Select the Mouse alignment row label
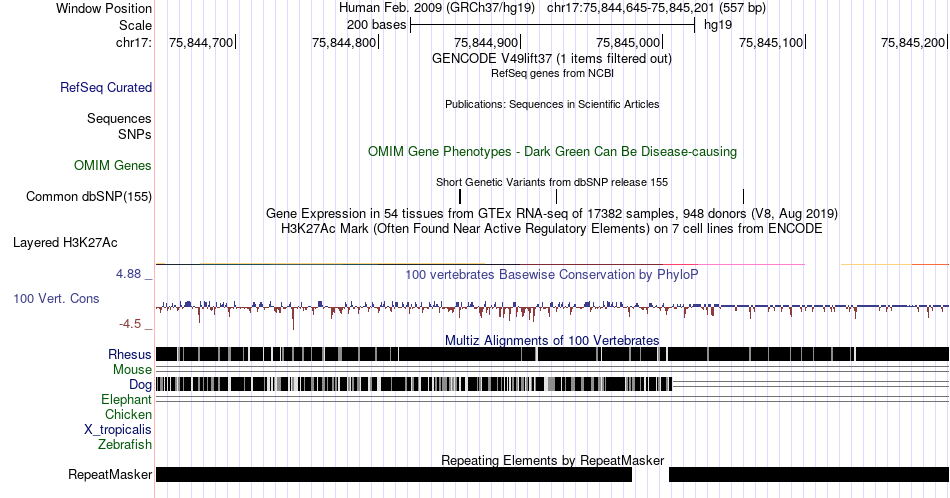950x498 pixels. (132, 370)
